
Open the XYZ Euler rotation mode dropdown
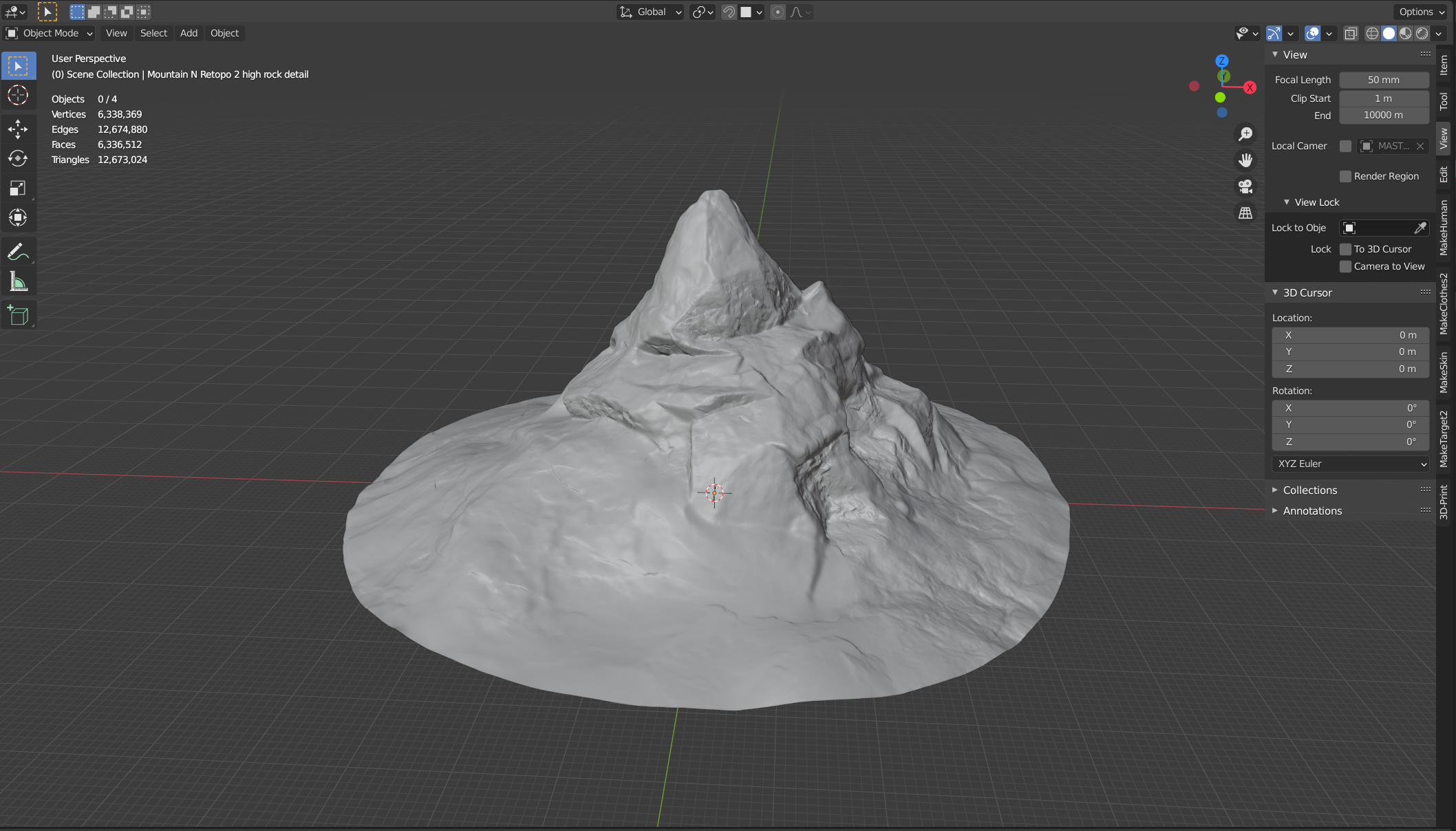tap(1351, 464)
